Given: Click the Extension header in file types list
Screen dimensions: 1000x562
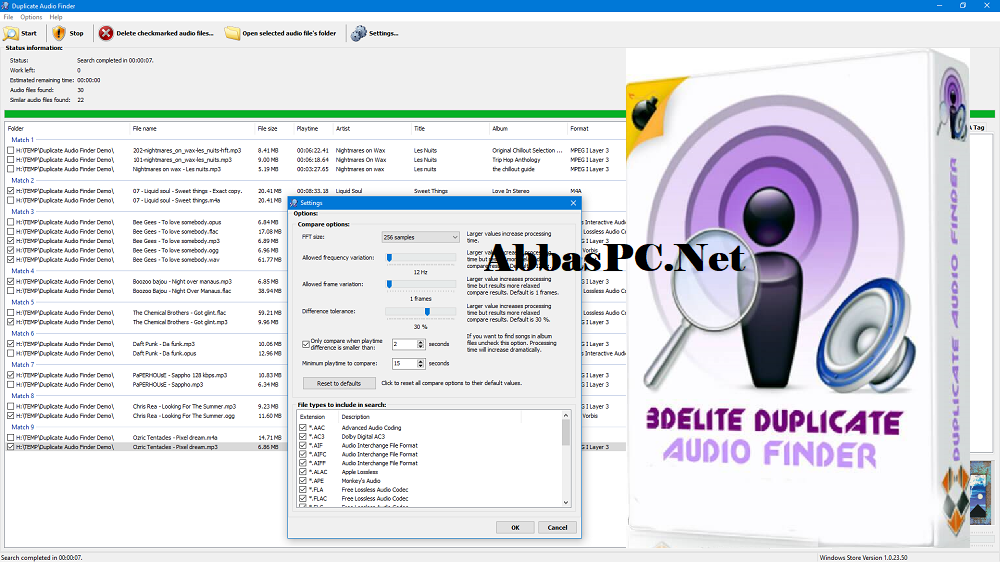Looking at the screenshot, I should (x=312, y=417).
